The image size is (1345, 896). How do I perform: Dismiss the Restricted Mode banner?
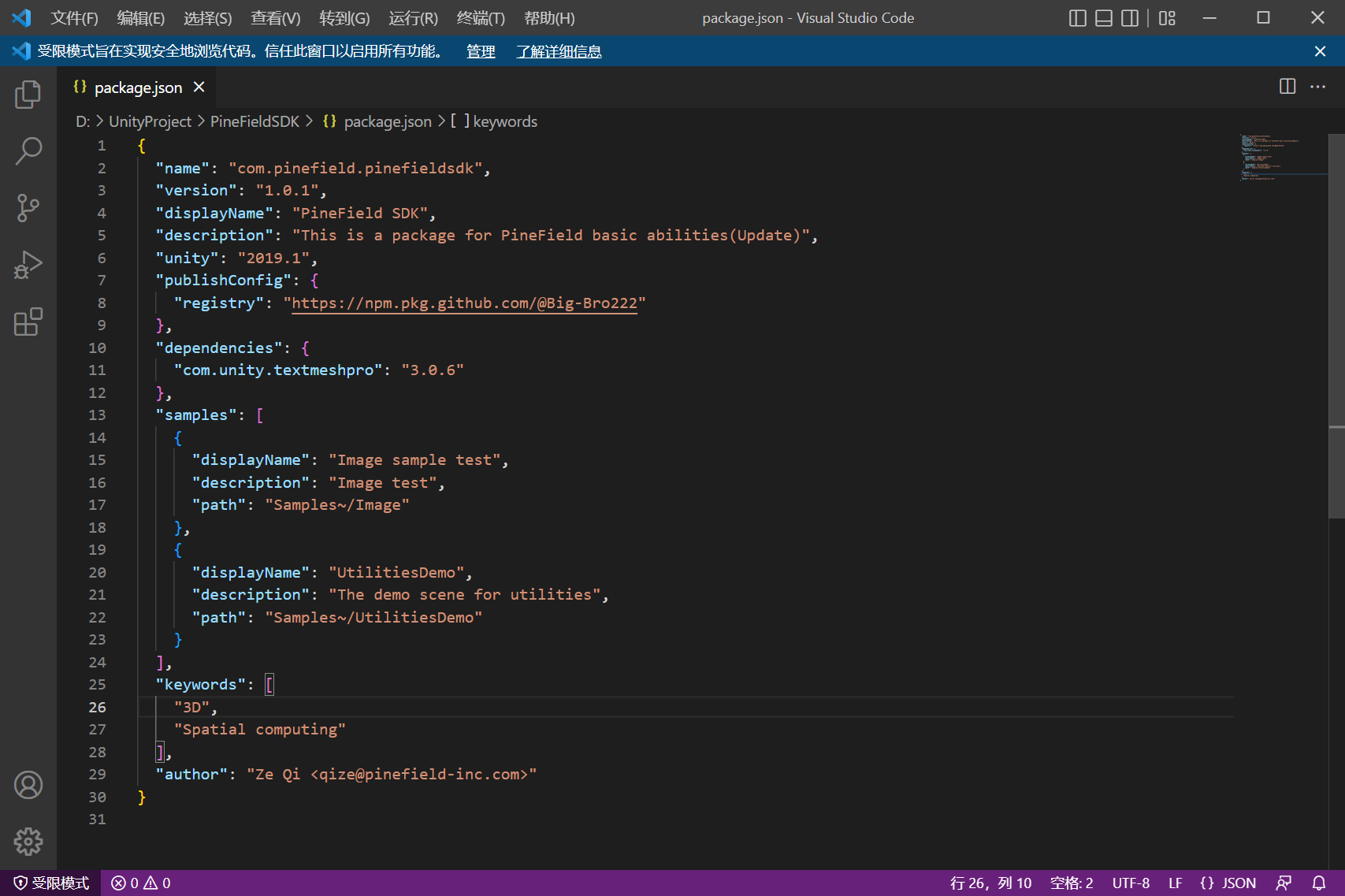pyautogui.click(x=1320, y=51)
